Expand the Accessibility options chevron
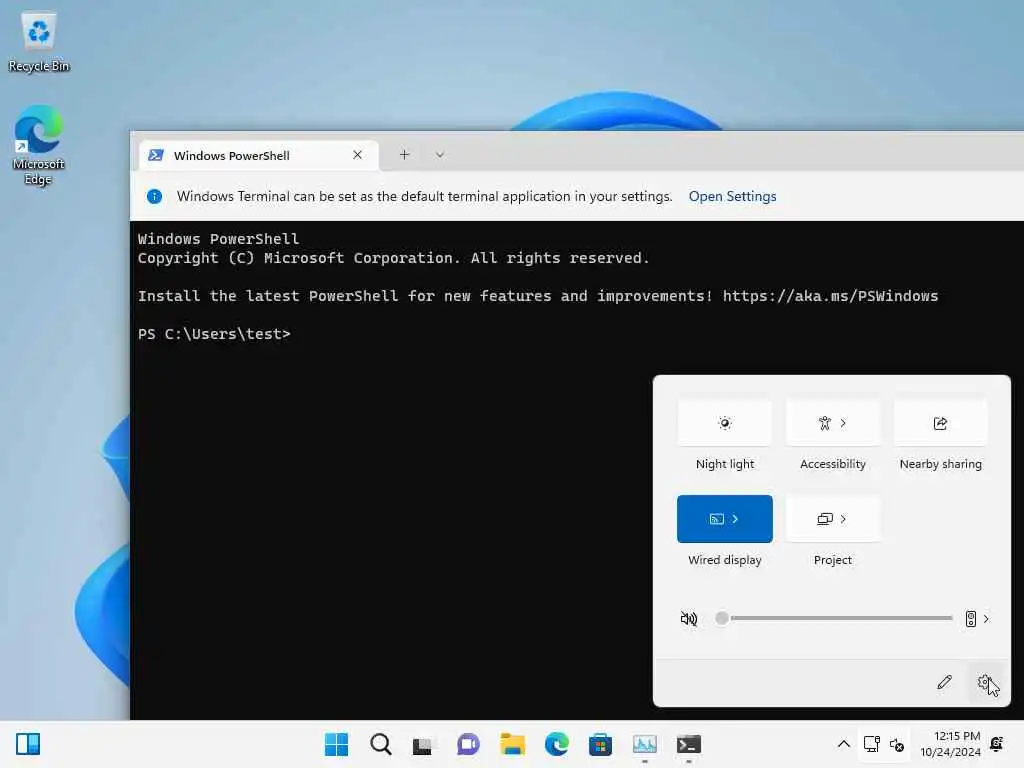 click(843, 423)
